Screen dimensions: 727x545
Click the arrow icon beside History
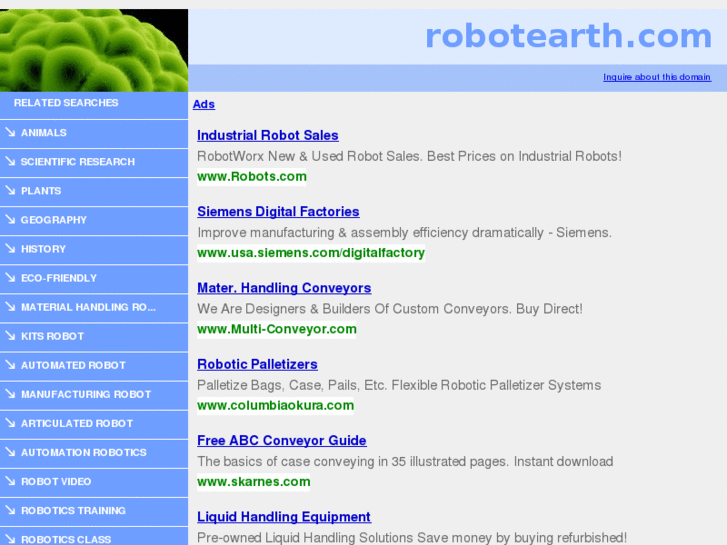pyautogui.click(x=10, y=249)
